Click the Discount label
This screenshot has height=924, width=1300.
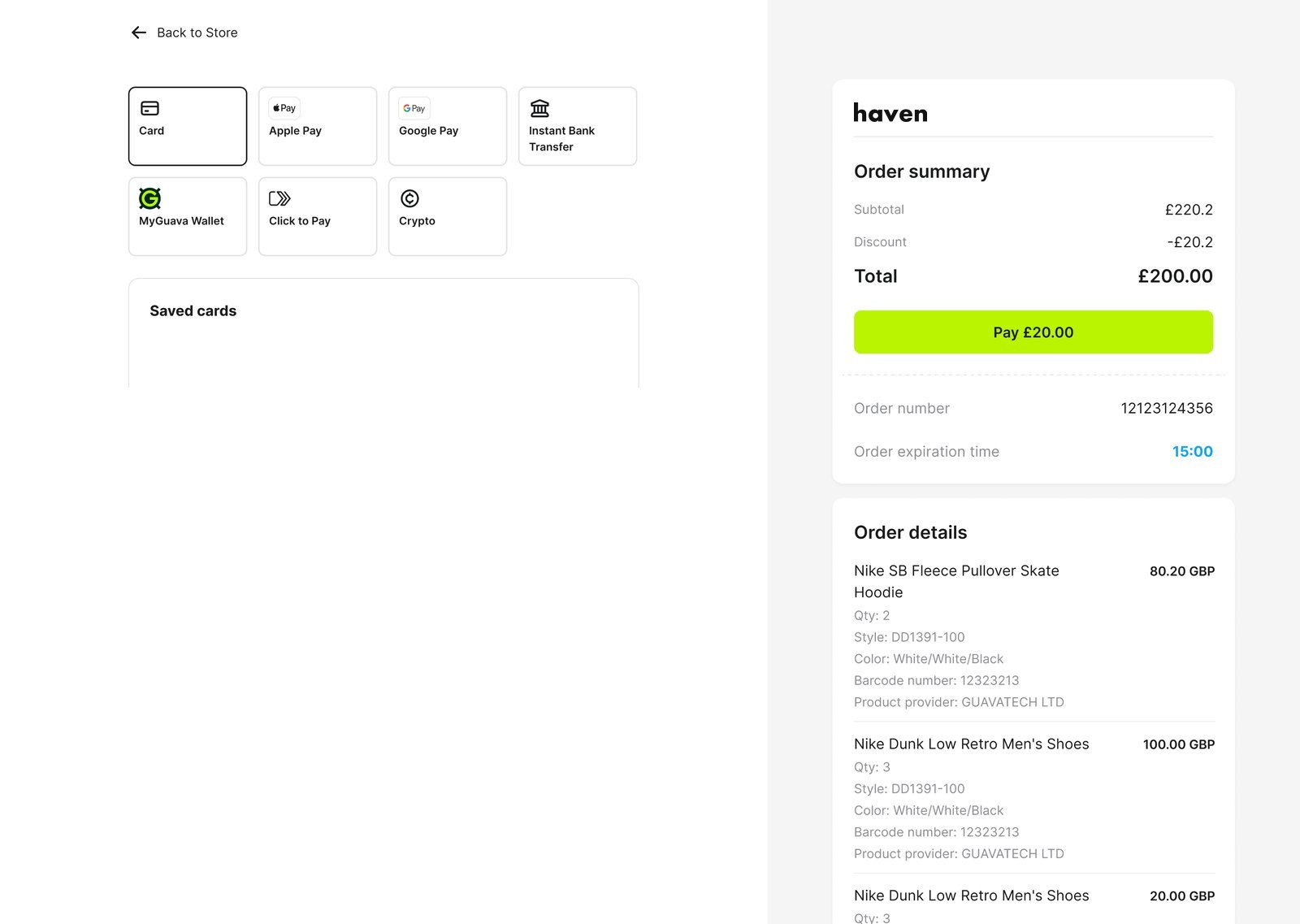point(880,241)
